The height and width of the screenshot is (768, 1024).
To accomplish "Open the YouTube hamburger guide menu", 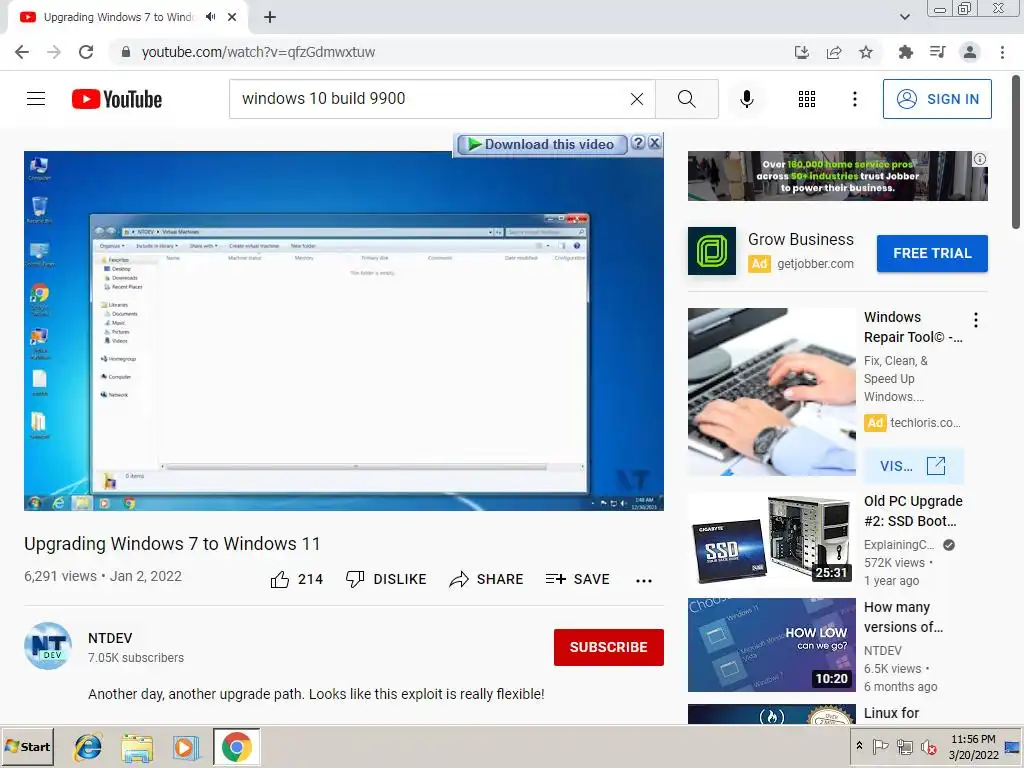I will pos(36,99).
